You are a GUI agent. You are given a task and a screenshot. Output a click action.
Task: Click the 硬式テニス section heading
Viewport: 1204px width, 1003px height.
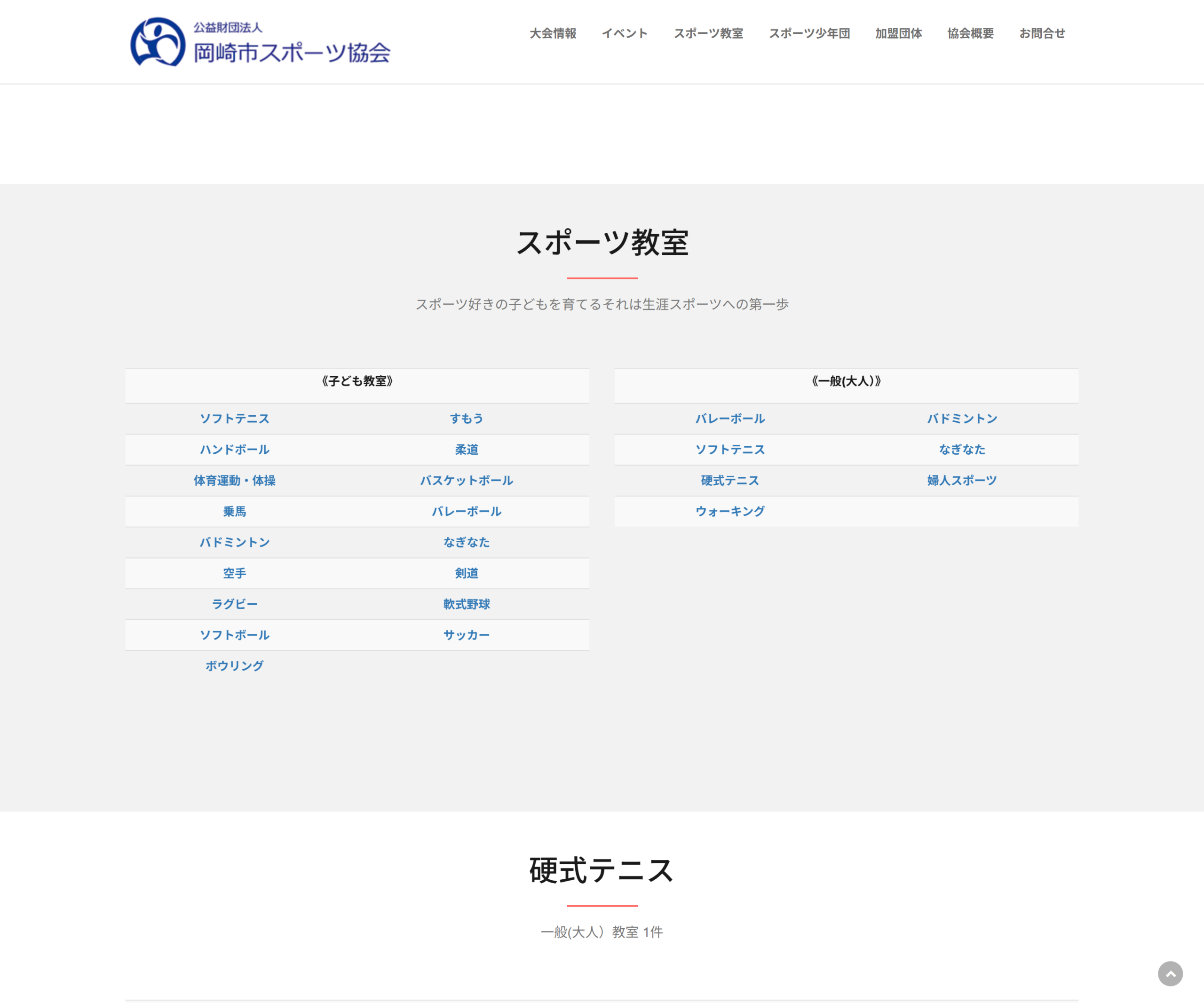602,870
